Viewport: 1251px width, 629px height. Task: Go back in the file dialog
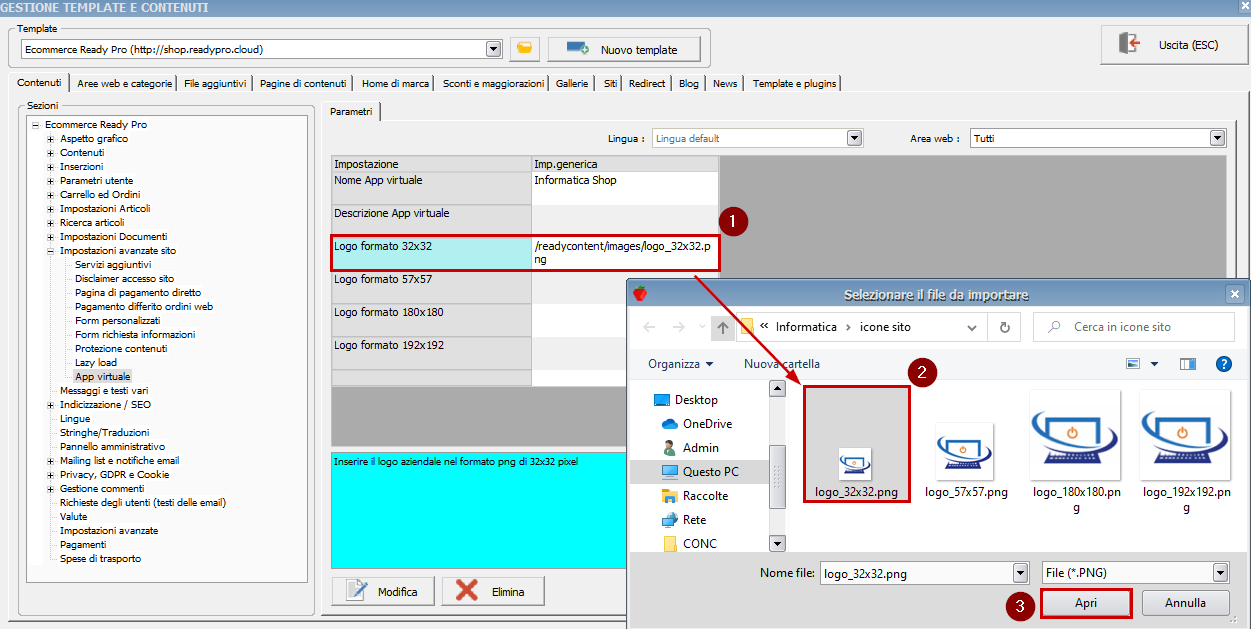click(x=650, y=327)
